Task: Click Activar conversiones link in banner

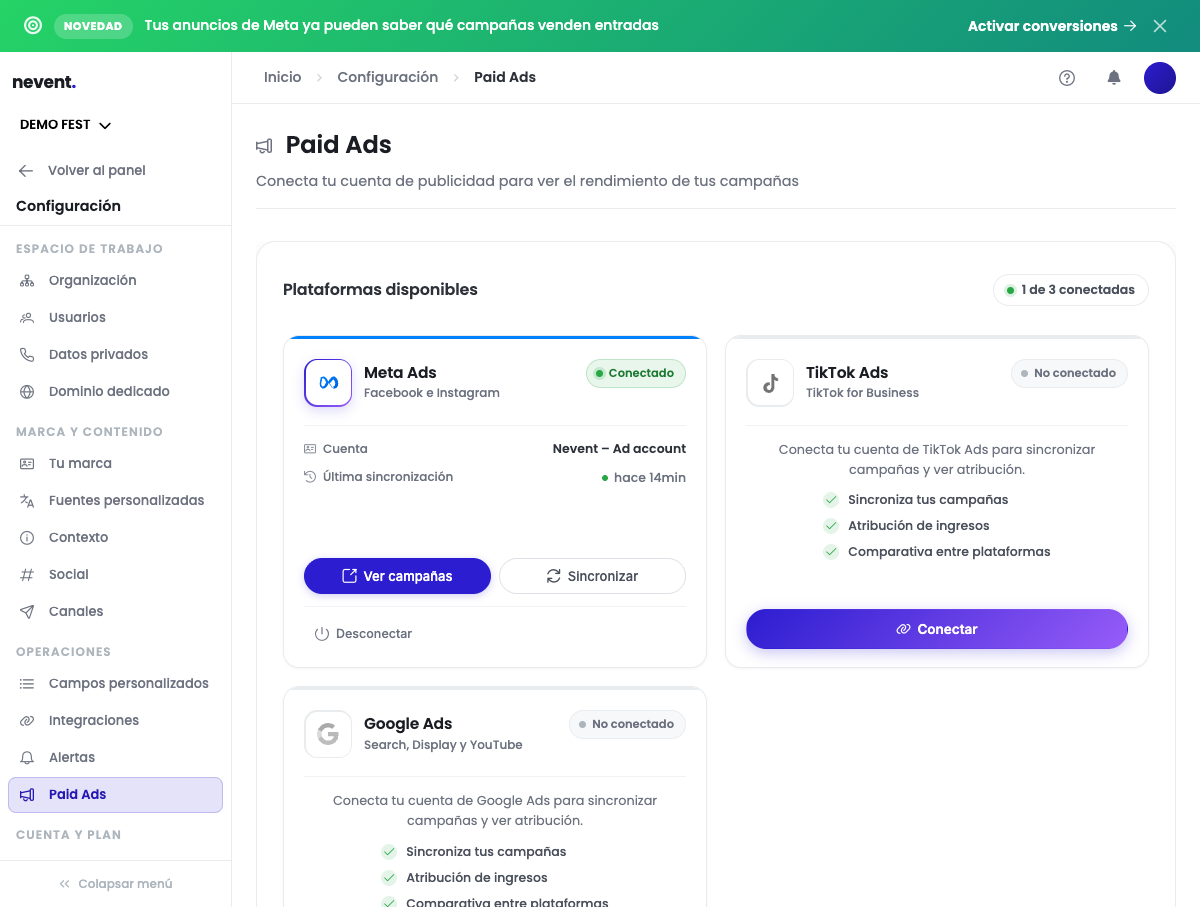Action: click(x=1052, y=26)
